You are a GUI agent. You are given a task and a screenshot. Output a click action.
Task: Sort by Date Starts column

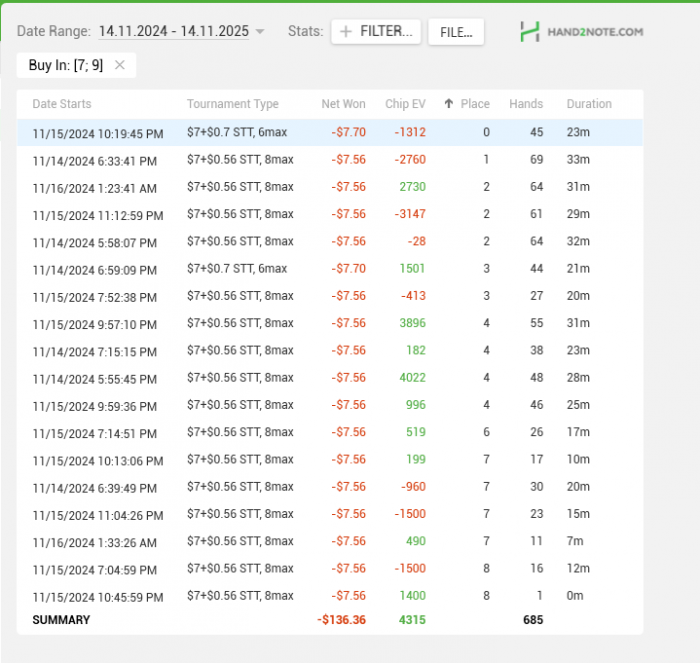point(62,104)
